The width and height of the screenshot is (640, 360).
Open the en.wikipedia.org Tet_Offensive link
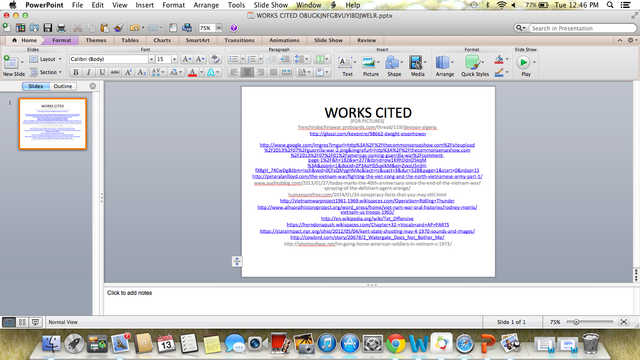[x=367, y=218]
